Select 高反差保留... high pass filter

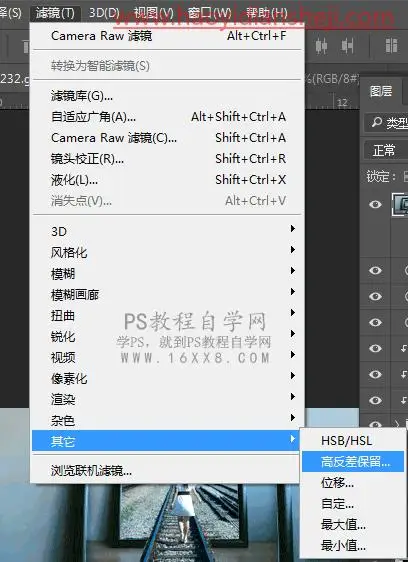tap(353, 462)
